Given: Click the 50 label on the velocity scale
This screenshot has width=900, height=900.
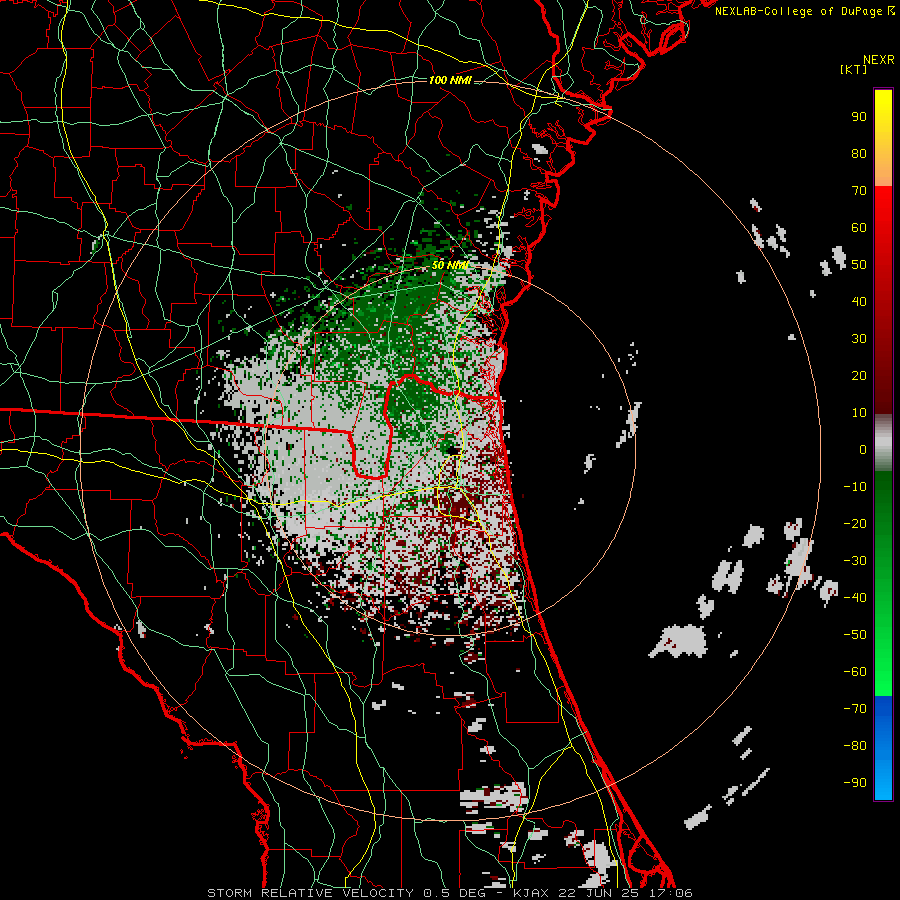Looking at the screenshot, I should tap(859, 265).
